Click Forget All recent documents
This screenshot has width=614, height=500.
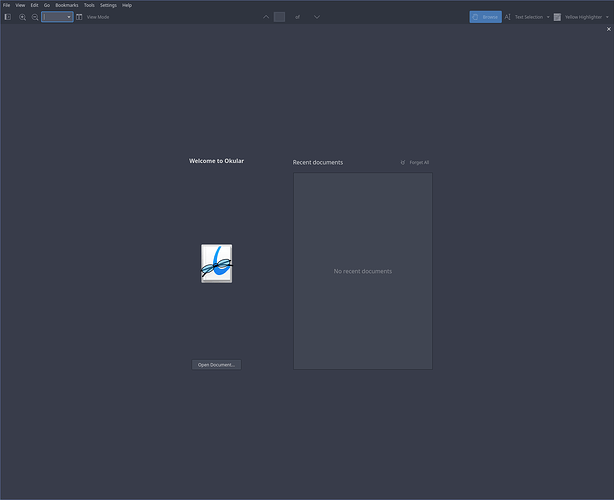pos(415,162)
